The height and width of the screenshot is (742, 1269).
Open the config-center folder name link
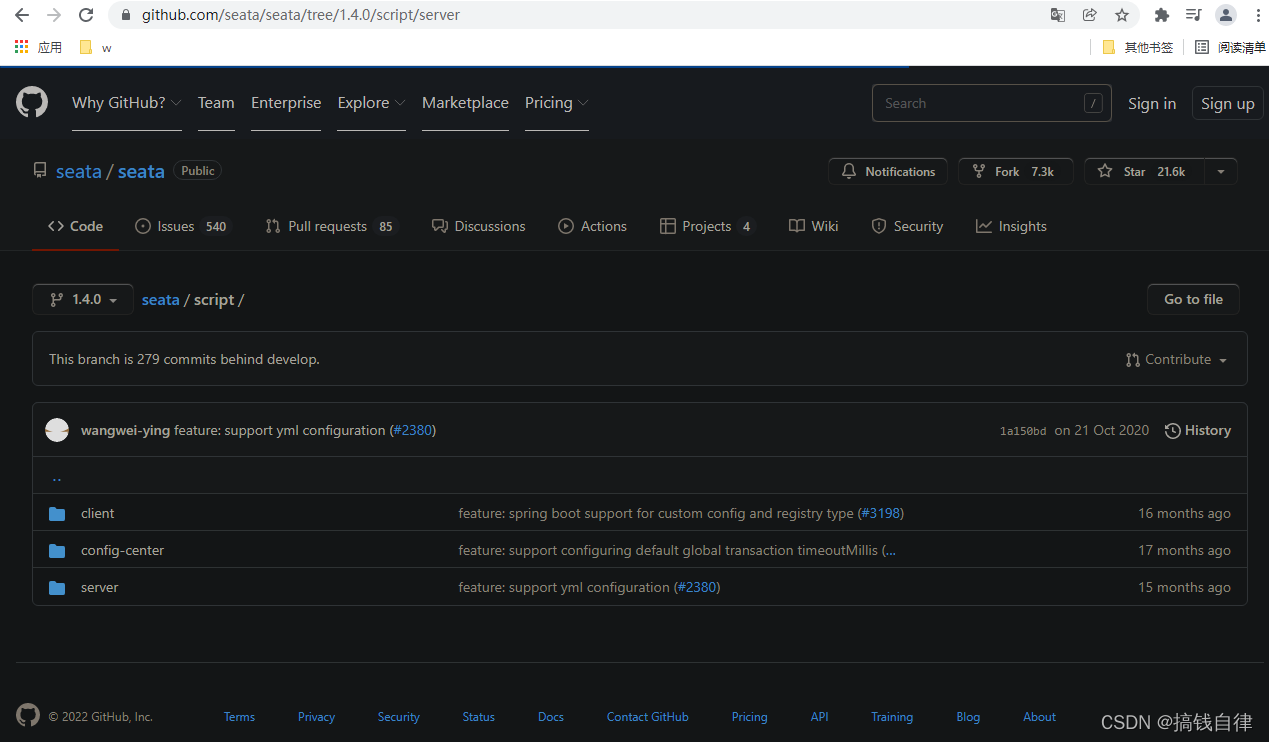[123, 550]
